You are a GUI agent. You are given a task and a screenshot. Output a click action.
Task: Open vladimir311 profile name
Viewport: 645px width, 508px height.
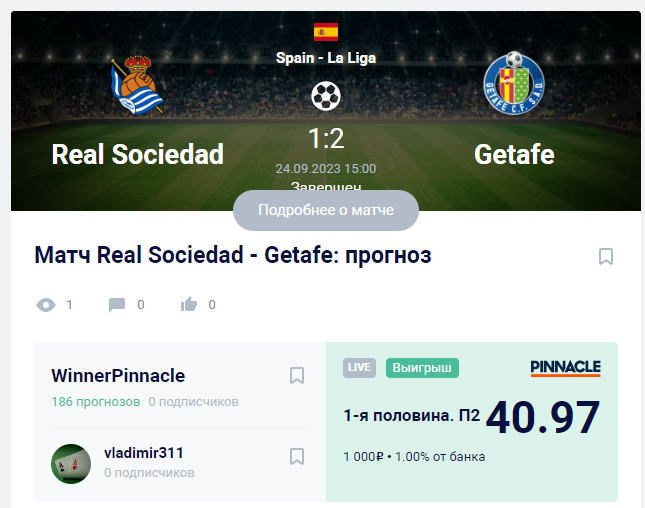click(144, 453)
